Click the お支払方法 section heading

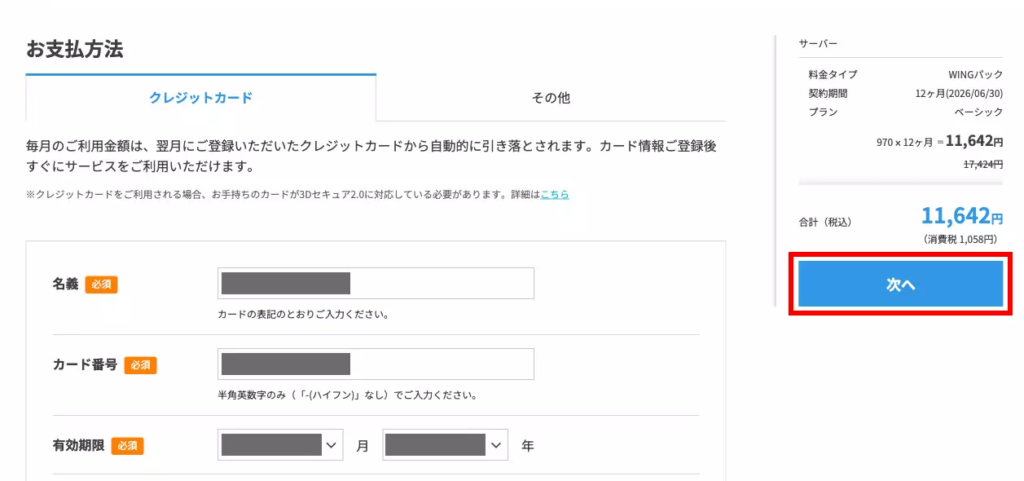(75, 49)
